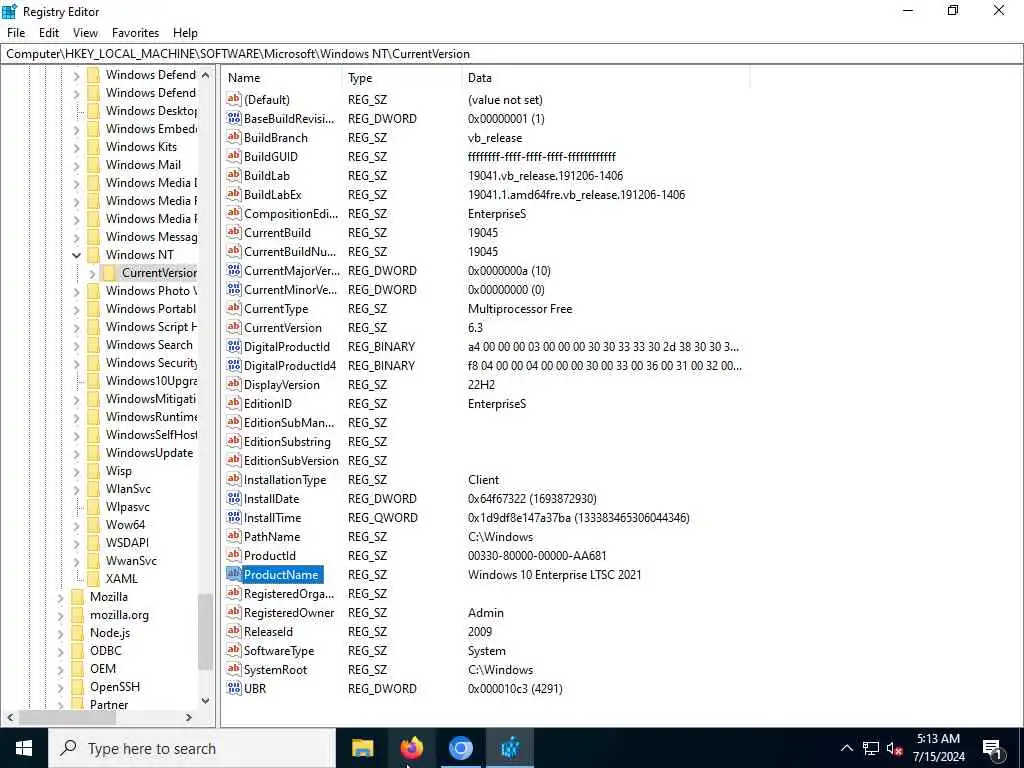Open Chromium browser from the taskbar
The image size is (1024, 768).
(460, 748)
